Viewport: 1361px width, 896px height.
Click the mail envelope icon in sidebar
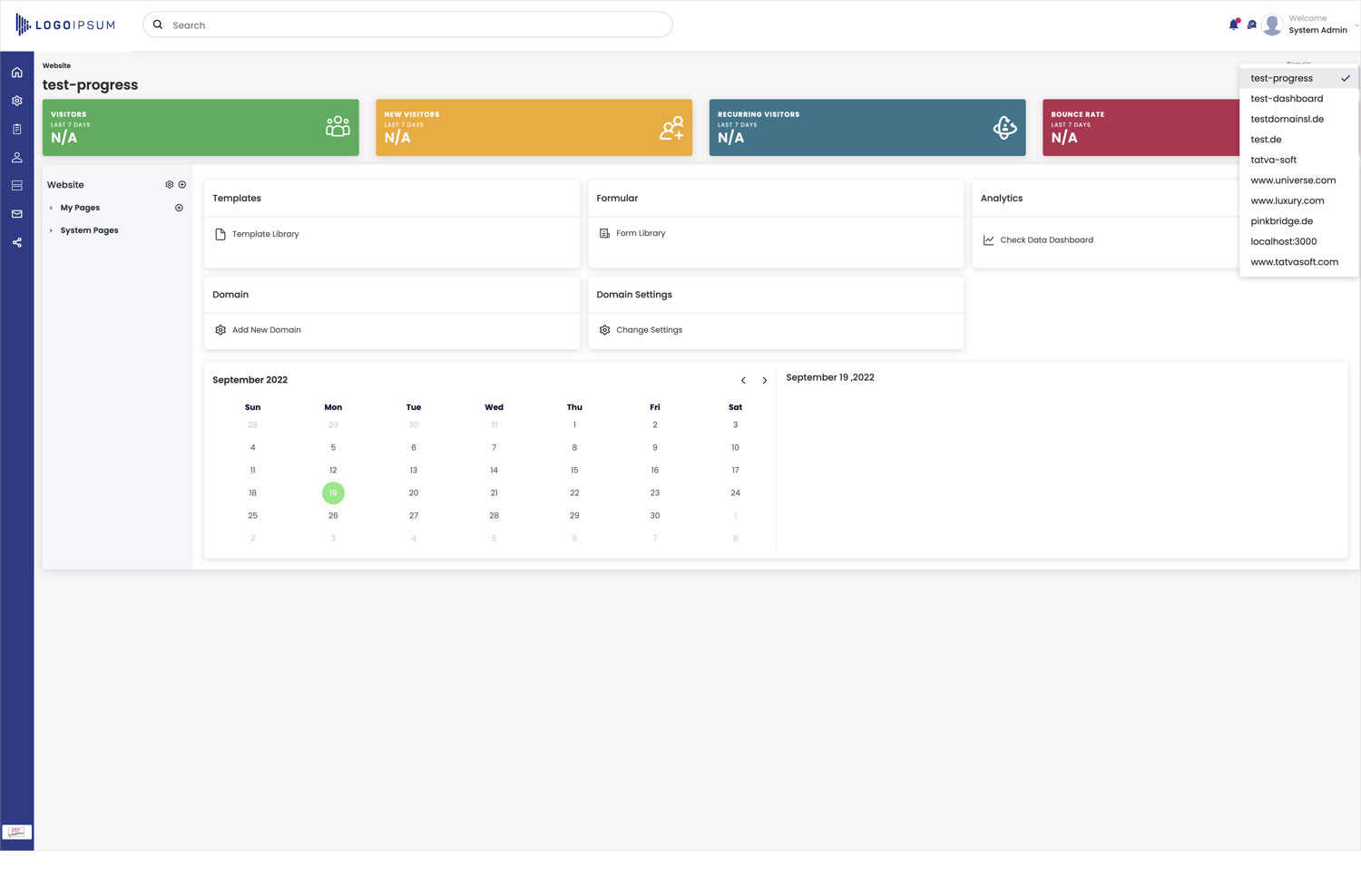tap(16, 214)
